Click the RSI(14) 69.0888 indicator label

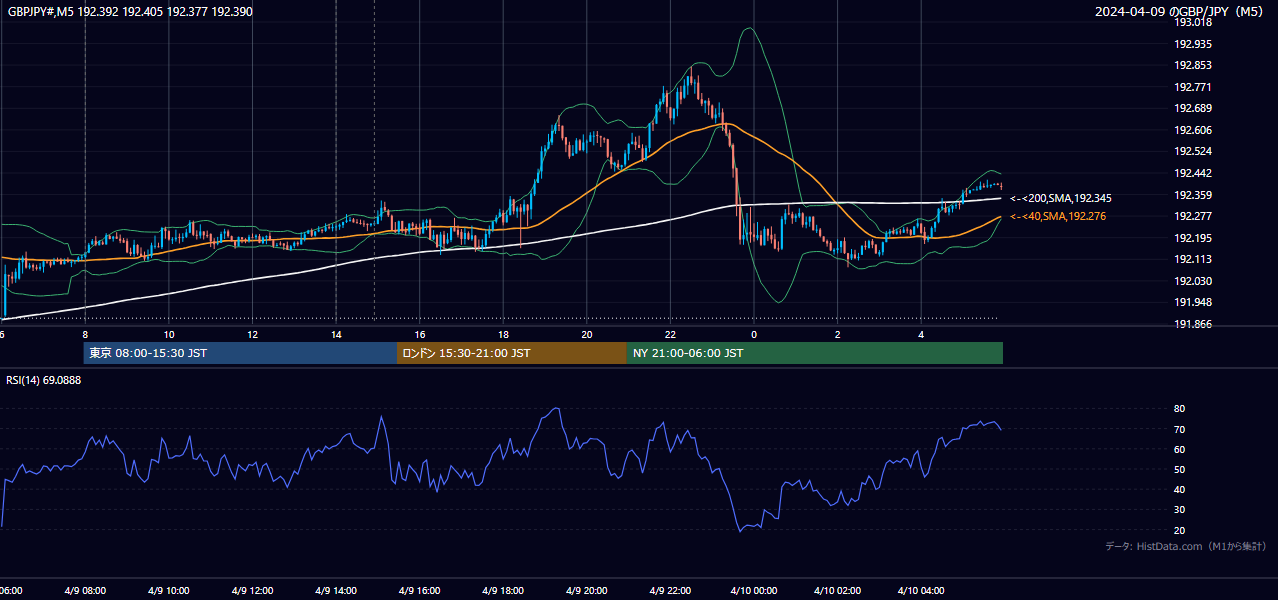click(44, 380)
